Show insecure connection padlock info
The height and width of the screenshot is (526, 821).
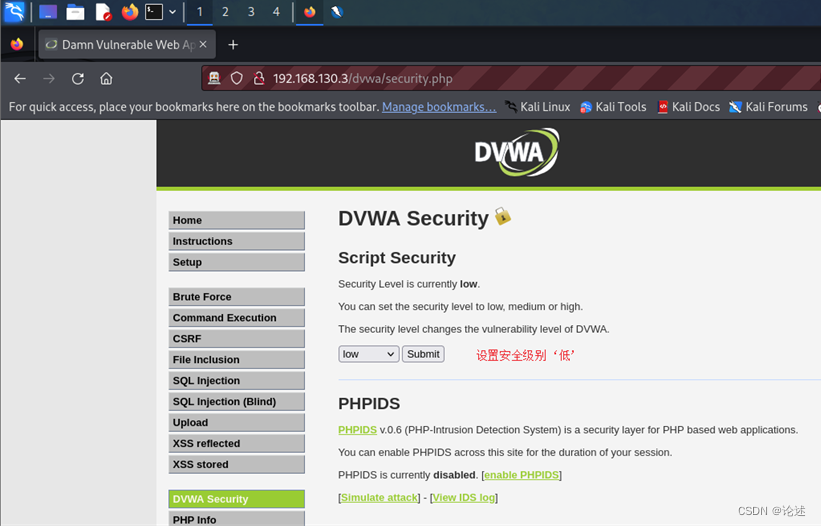pyautogui.click(x=259, y=79)
